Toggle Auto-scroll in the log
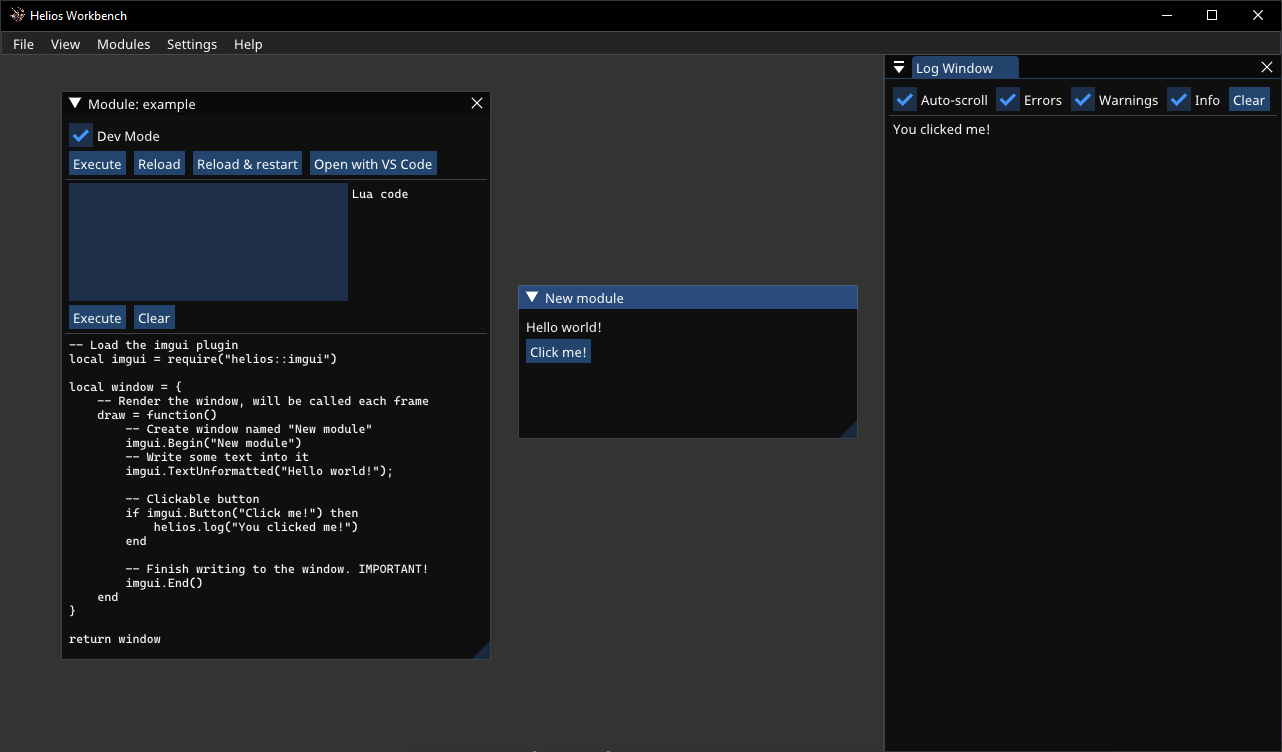Viewport: 1282px width, 752px height. [905, 100]
